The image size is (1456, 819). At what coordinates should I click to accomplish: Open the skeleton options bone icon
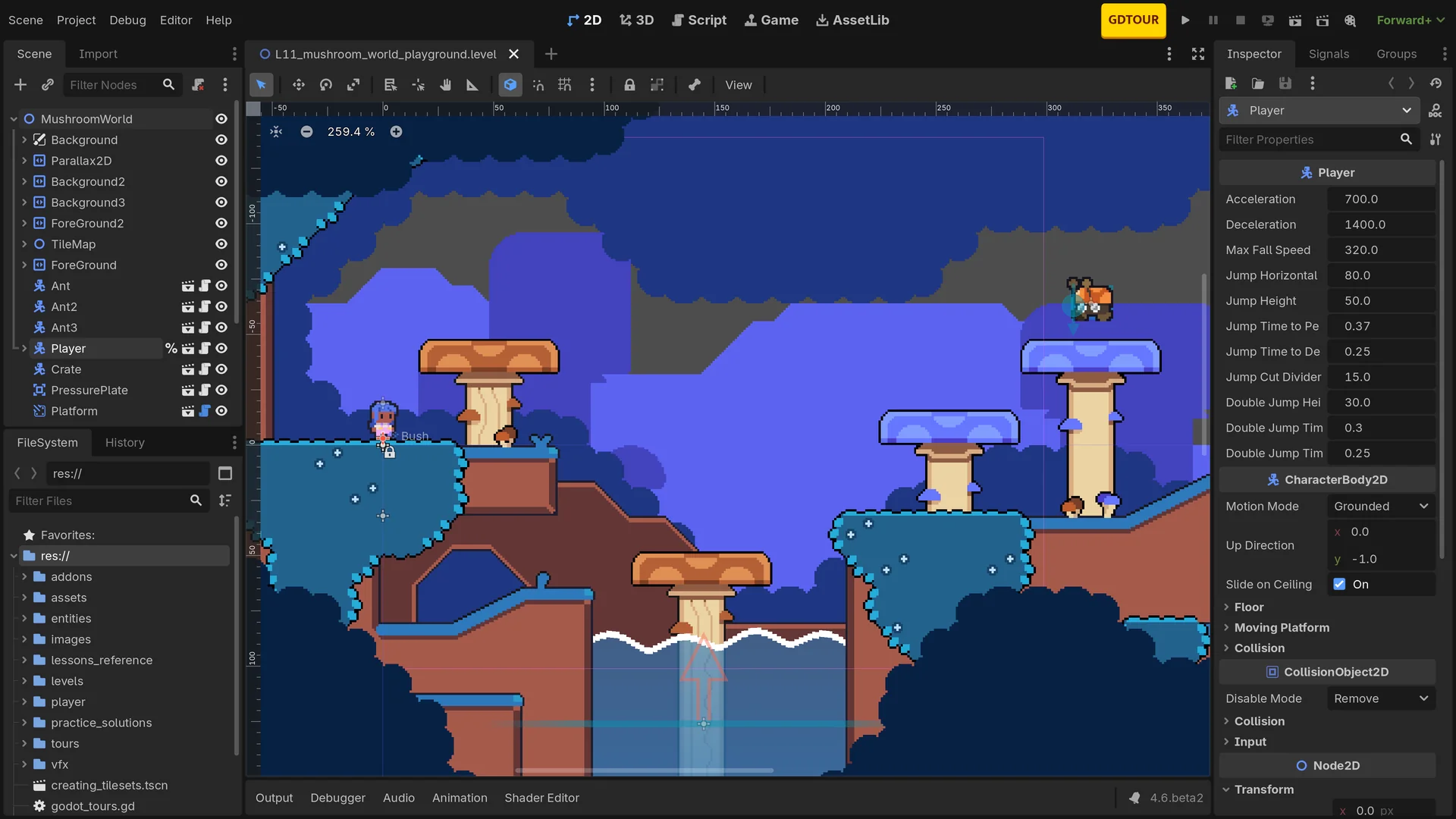click(x=695, y=84)
